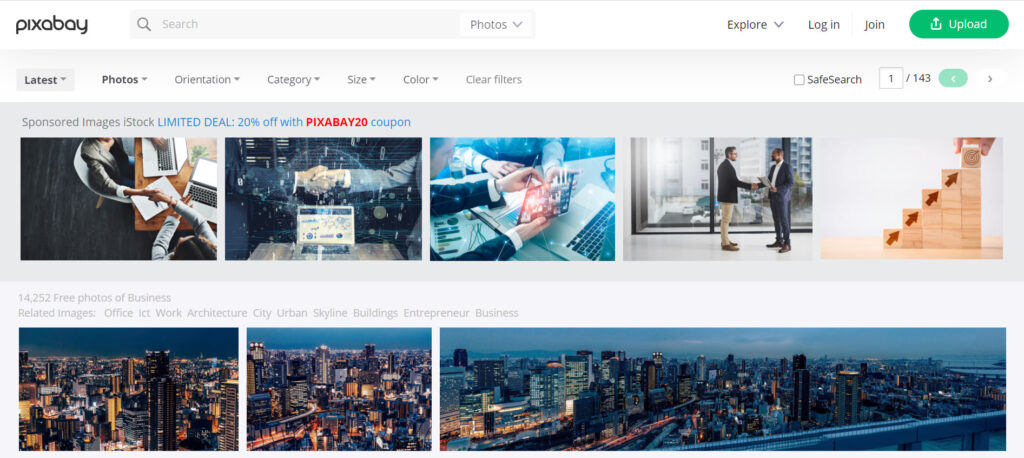Screen dimensions: 1024x458
Task: Click the Ict related tag
Action: (144, 313)
